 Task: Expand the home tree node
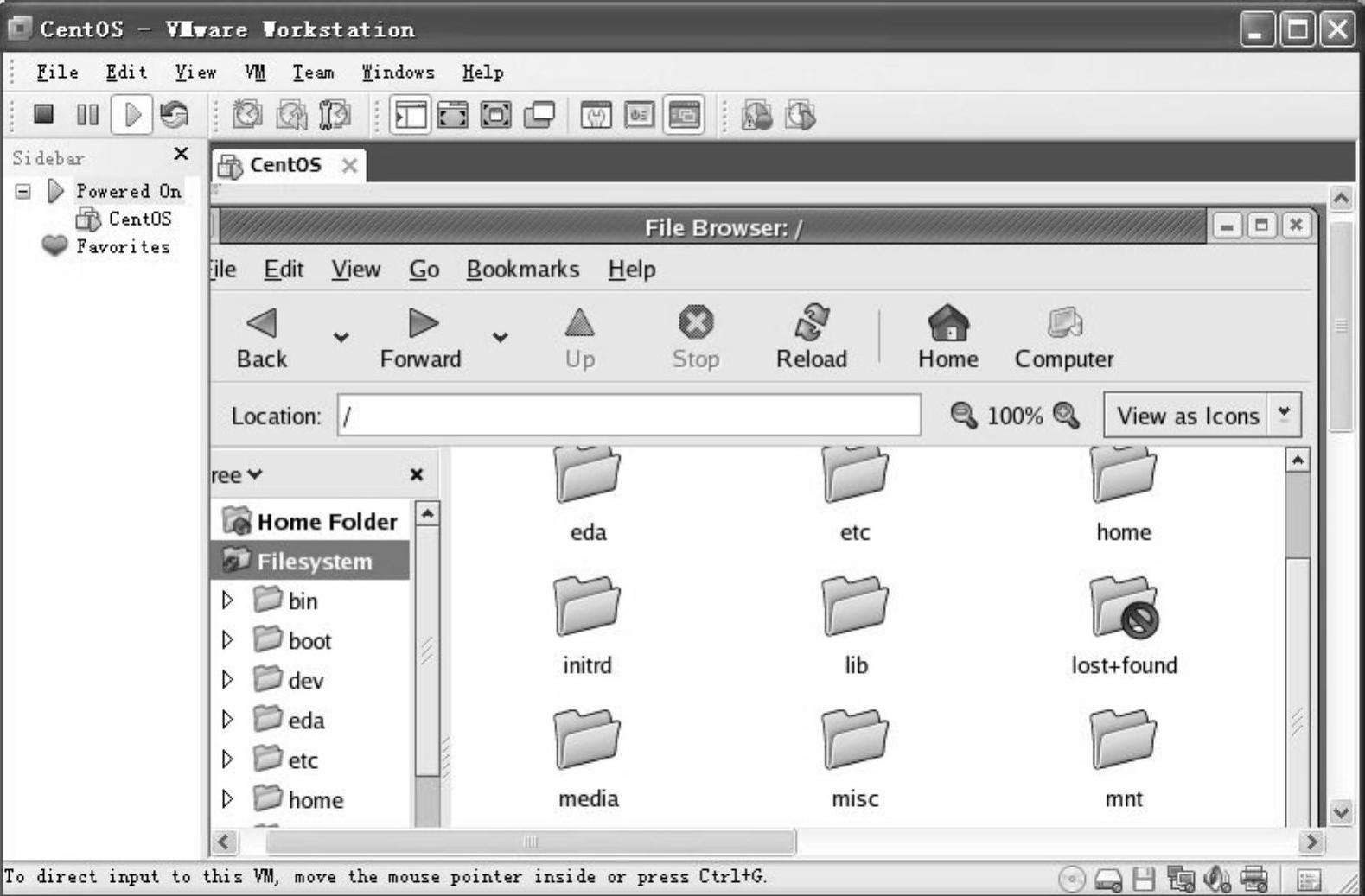tap(227, 798)
